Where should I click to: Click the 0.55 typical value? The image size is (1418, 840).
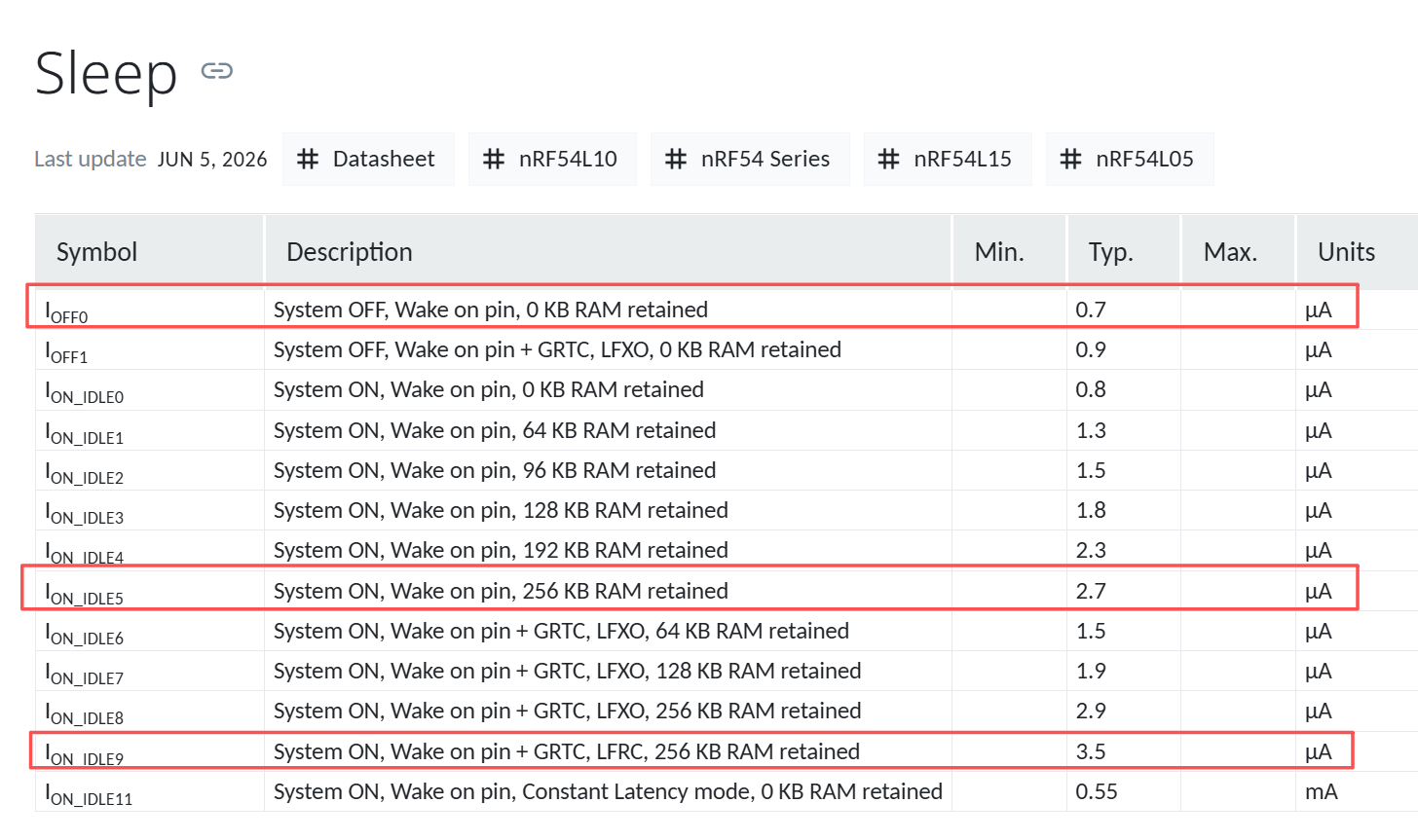point(1097,791)
